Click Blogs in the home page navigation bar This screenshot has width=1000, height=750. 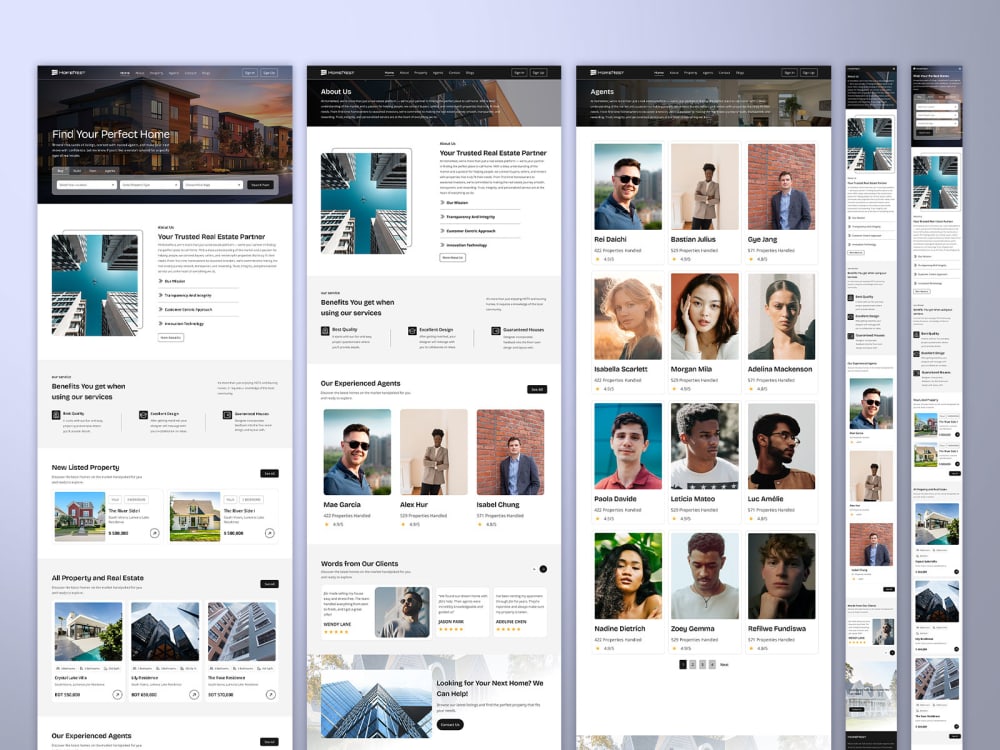(206, 73)
